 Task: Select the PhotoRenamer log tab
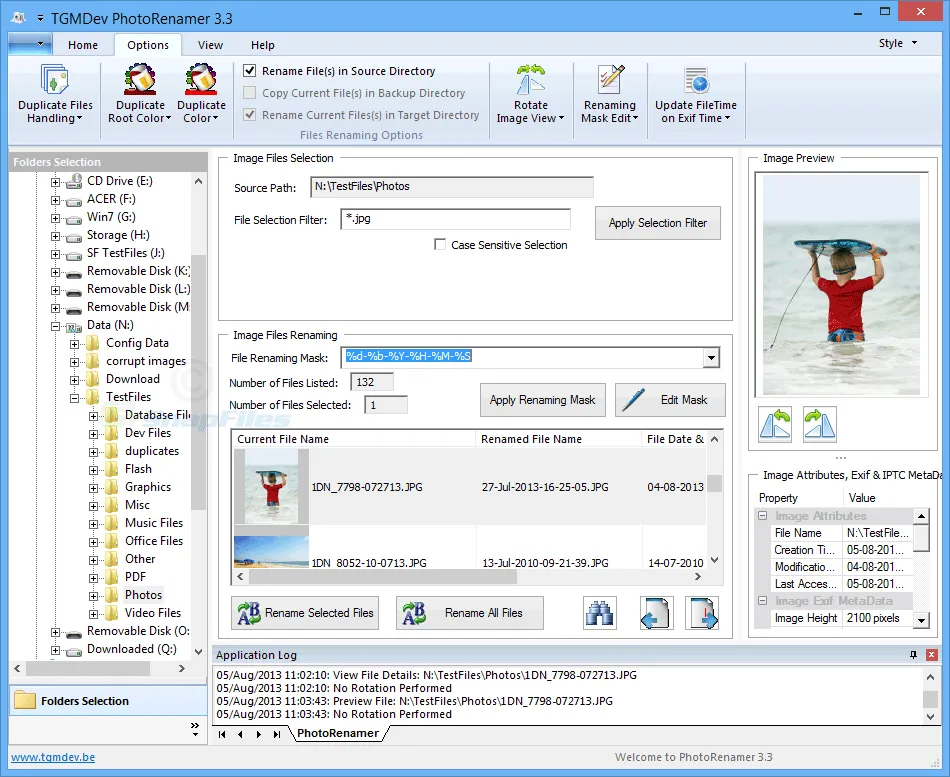coord(337,733)
